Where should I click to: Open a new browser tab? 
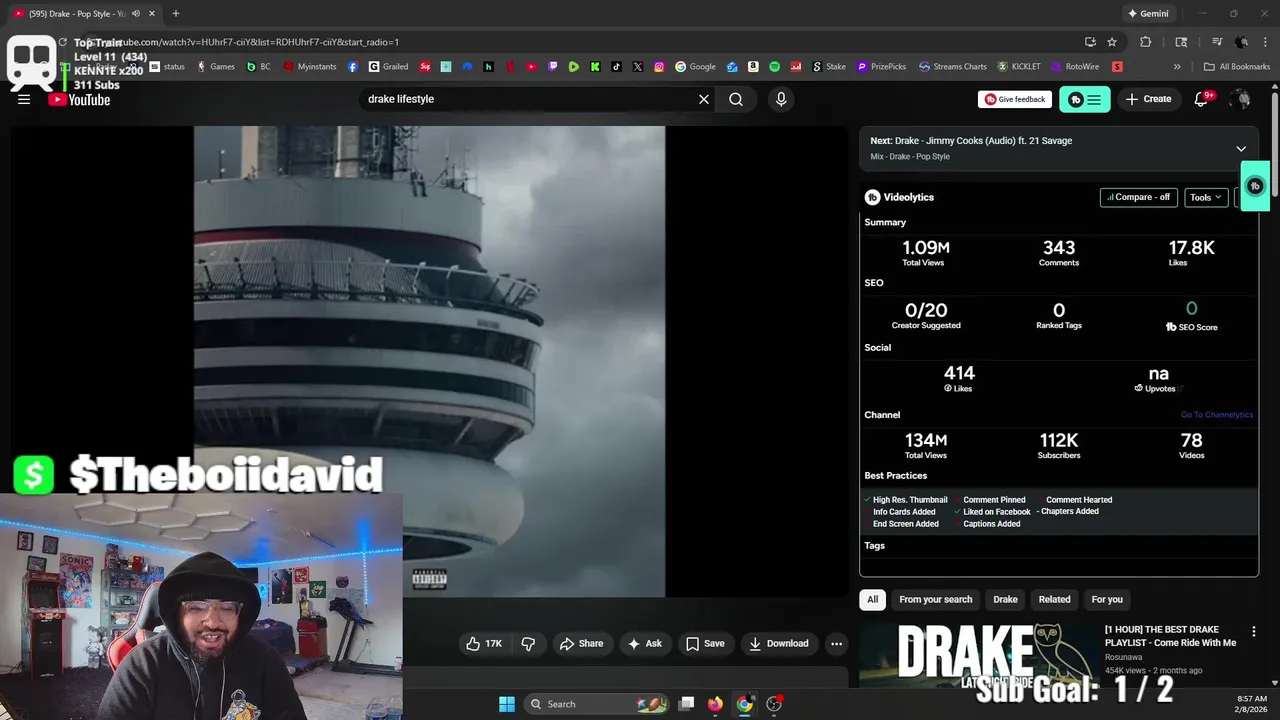pos(175,14)
